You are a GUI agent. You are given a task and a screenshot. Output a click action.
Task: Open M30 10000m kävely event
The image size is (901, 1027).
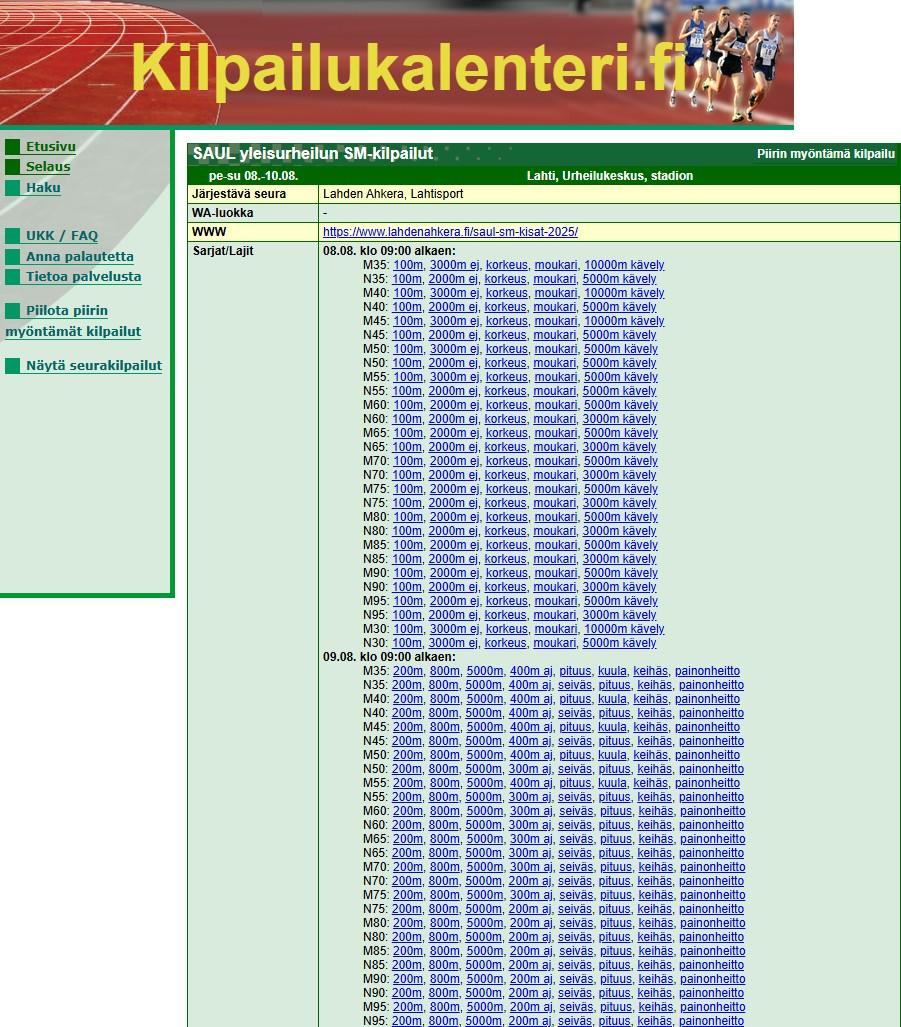pyautogui.click(x=624, y=629)
